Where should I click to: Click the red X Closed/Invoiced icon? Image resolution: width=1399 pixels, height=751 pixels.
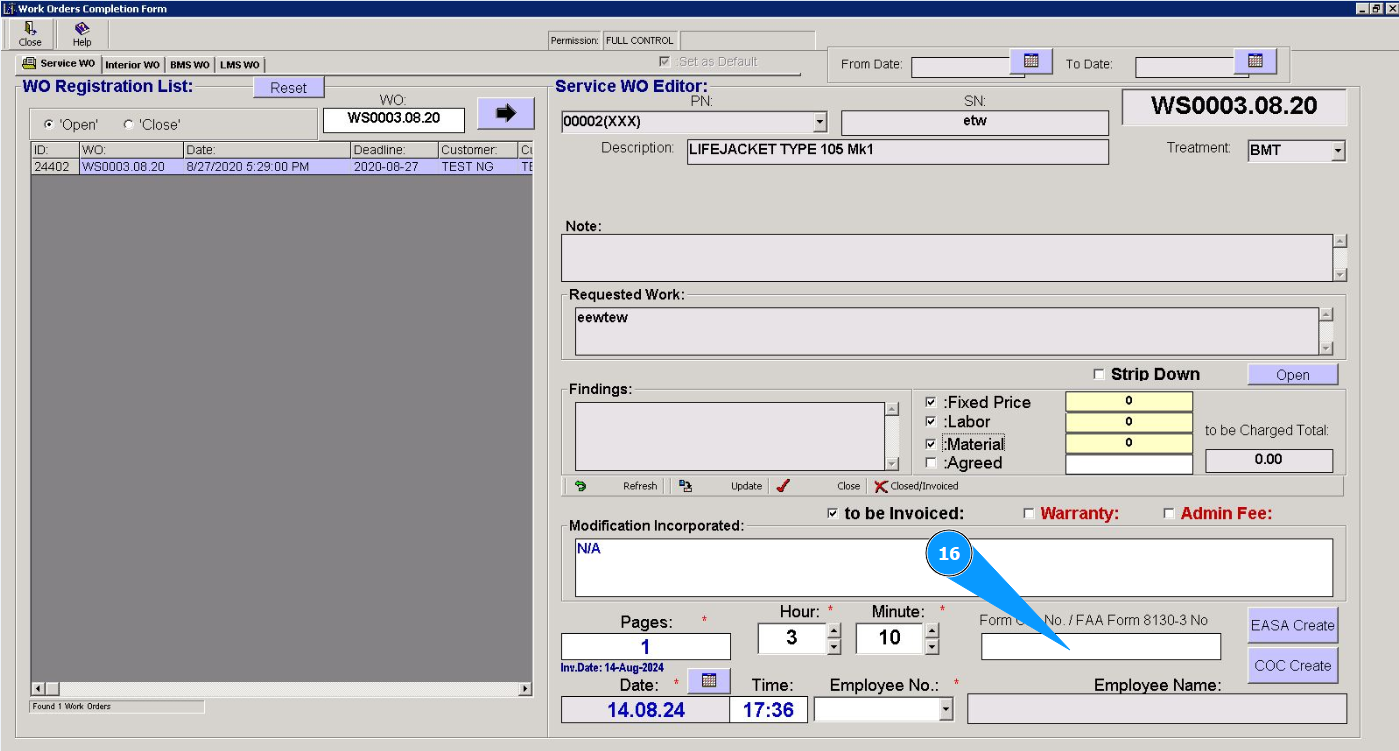pyautogui.click(x=880, y=486)
